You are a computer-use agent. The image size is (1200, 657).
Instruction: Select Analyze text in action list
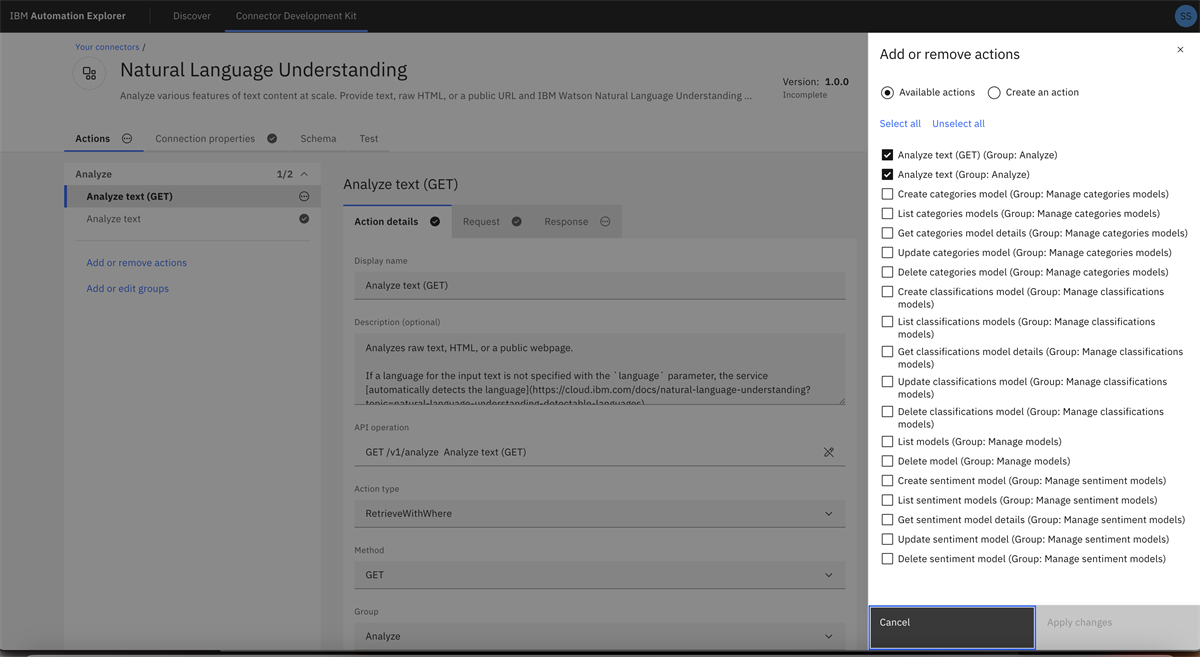coord(193,219)
